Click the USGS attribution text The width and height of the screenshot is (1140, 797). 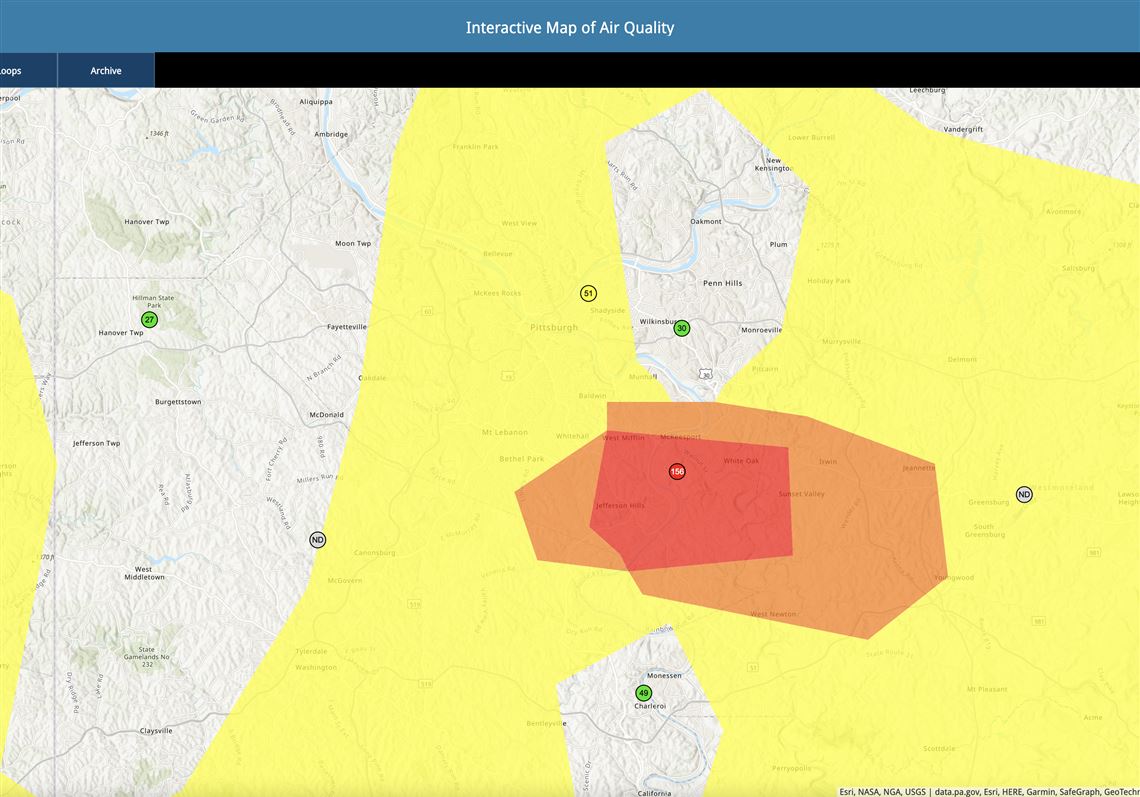[x=915, y=790]
